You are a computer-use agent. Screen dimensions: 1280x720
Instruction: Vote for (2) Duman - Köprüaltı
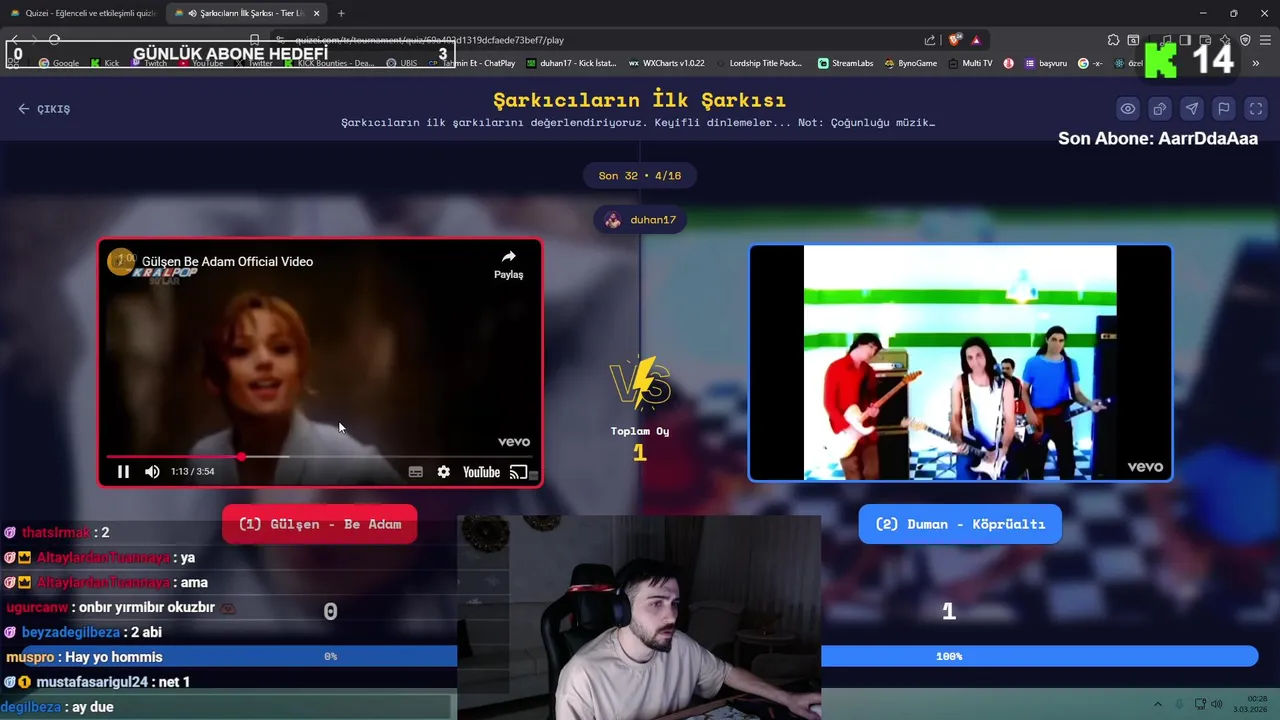click(x=960, y=524)
